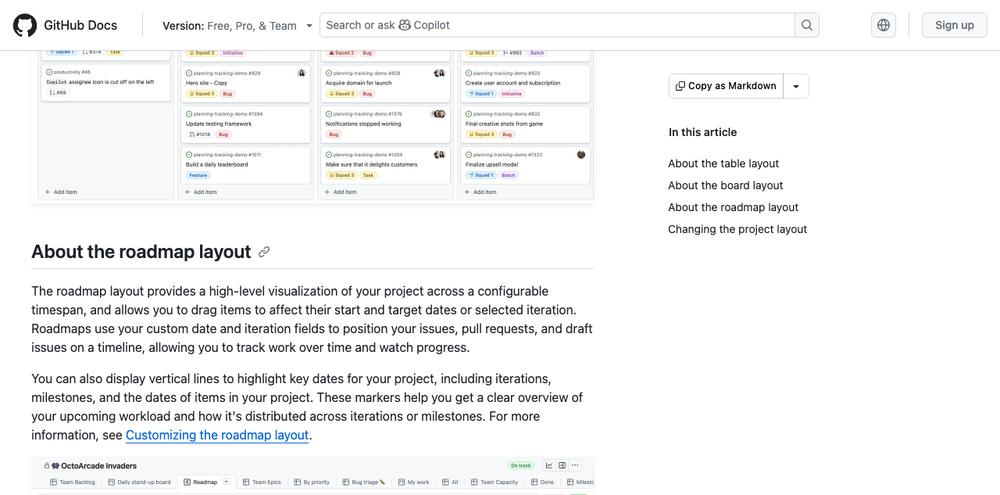The width and height of the screenshot is (1000, 495).
Task: Expand the Version: Free, Pro, & Team dropdown
Action: [237, 26]
